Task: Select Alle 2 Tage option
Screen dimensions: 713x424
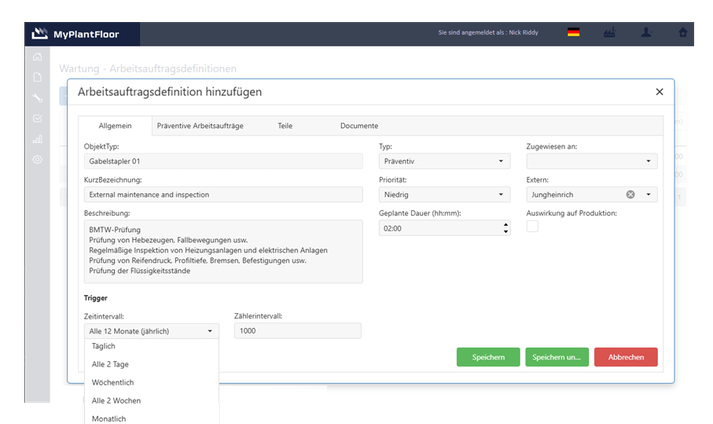Action: click(x=151, y=364)
